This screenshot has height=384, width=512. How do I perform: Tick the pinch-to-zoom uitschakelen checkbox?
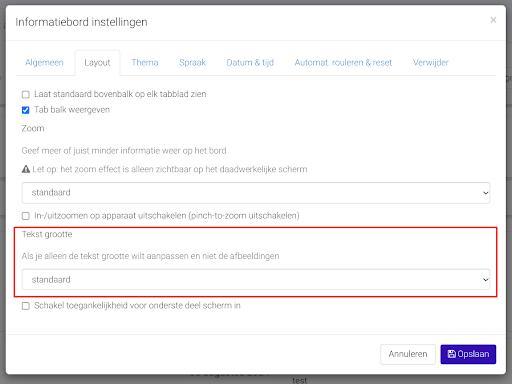point(26,216)
